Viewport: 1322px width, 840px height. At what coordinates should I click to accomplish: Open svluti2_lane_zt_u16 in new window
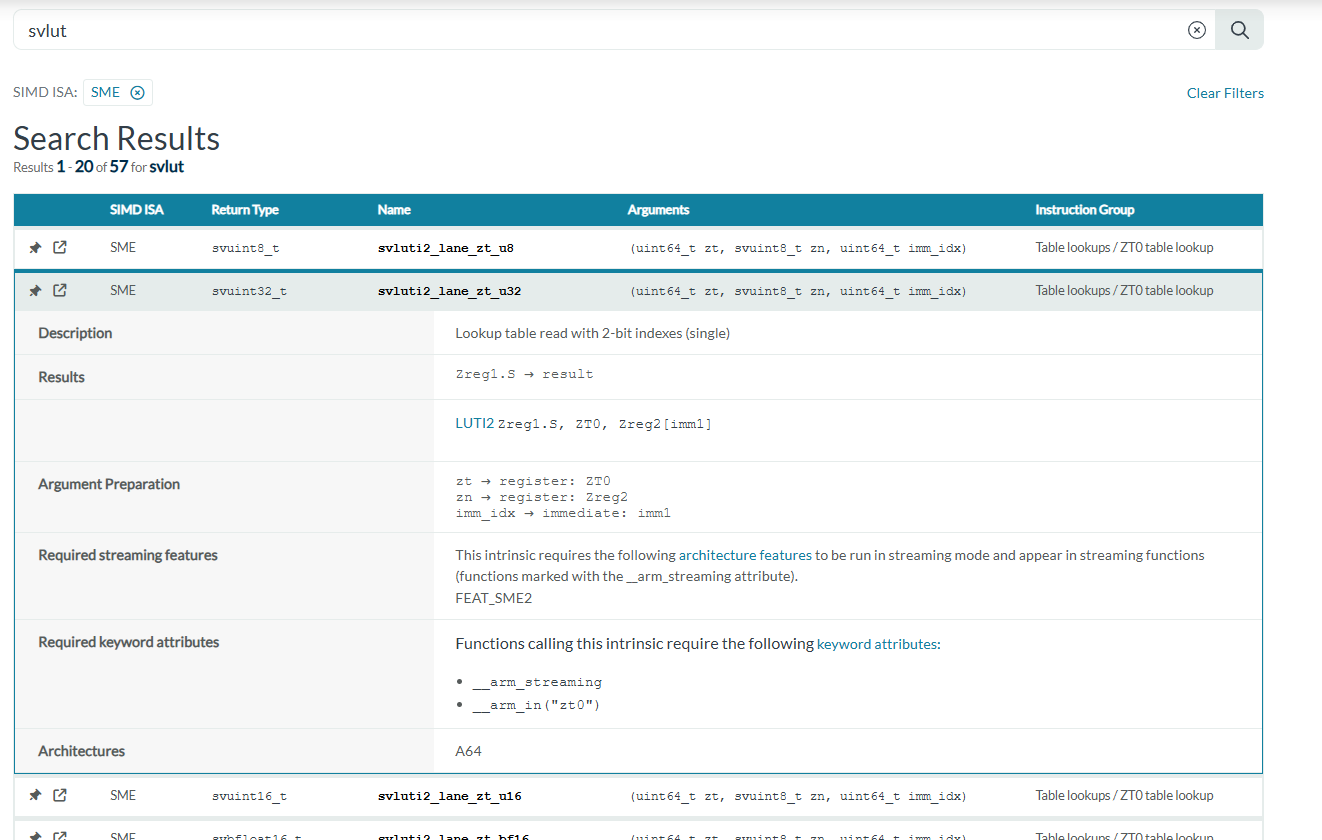click(60, 796)
